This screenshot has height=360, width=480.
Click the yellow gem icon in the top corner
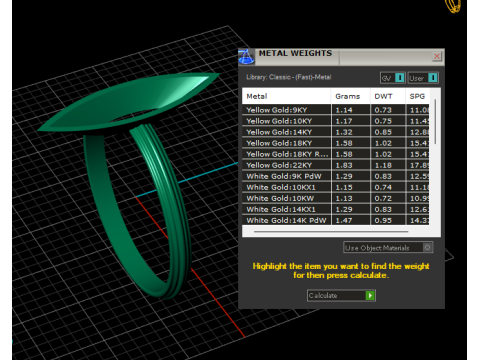[453, 6]
